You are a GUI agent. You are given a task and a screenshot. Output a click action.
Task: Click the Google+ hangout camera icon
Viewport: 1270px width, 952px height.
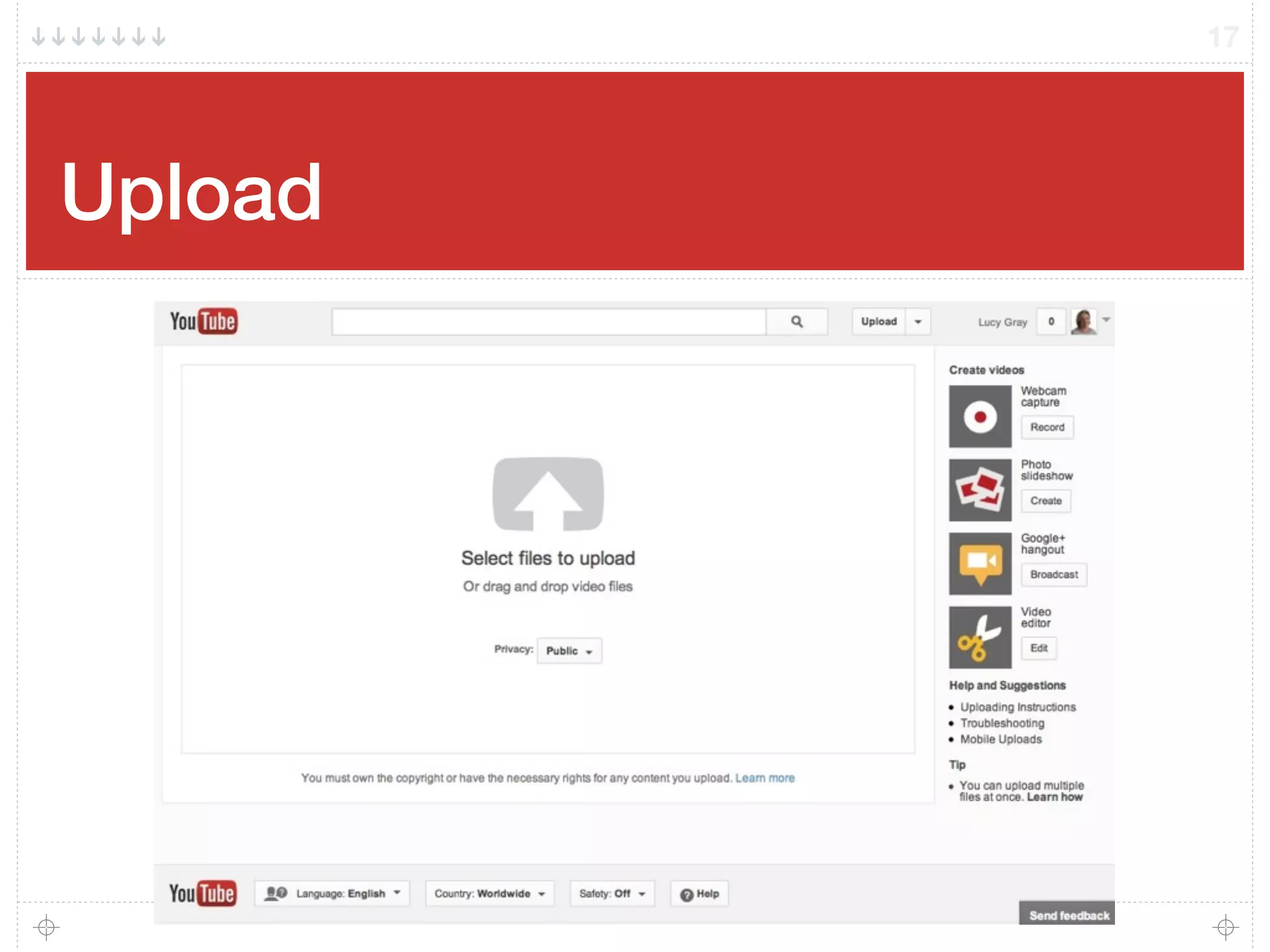click(x=980, y=563)
